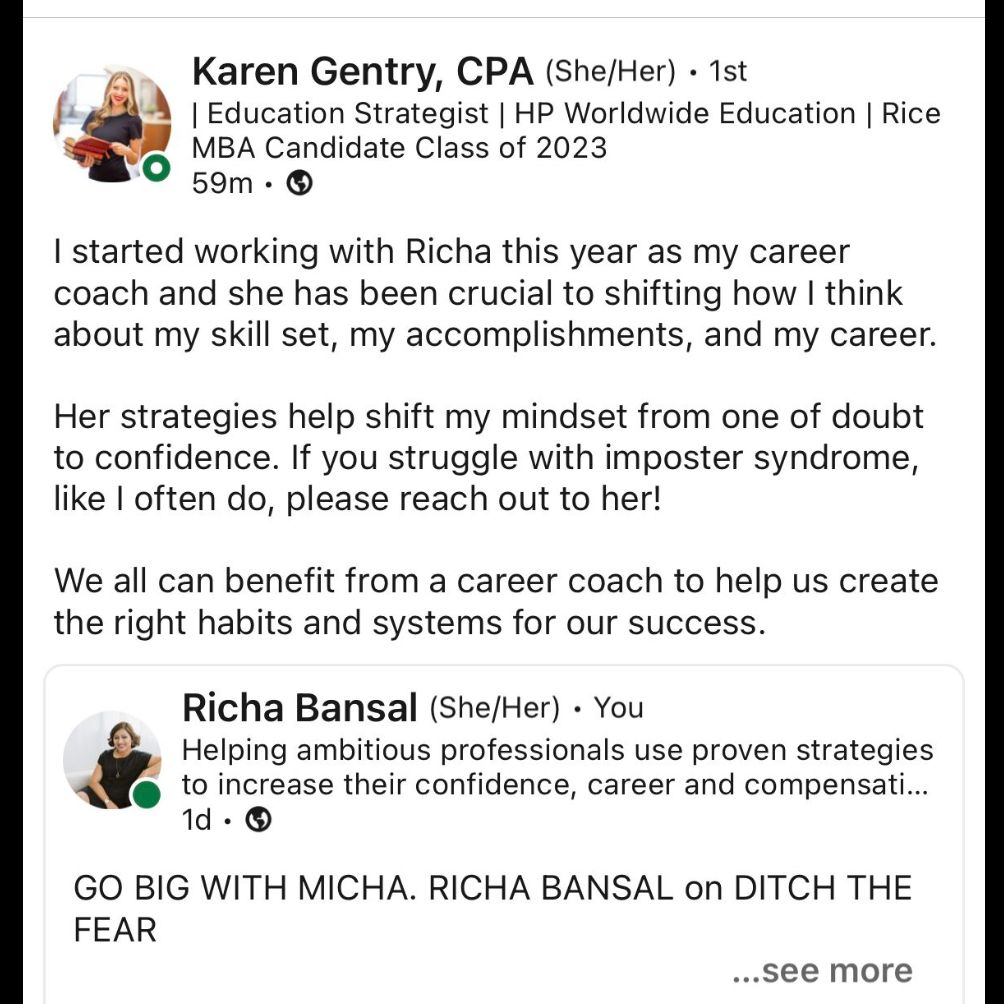1004x1004 pixels.
Task: Open Karen Gentry, CPA profile name
Action: tap(362, 71)
